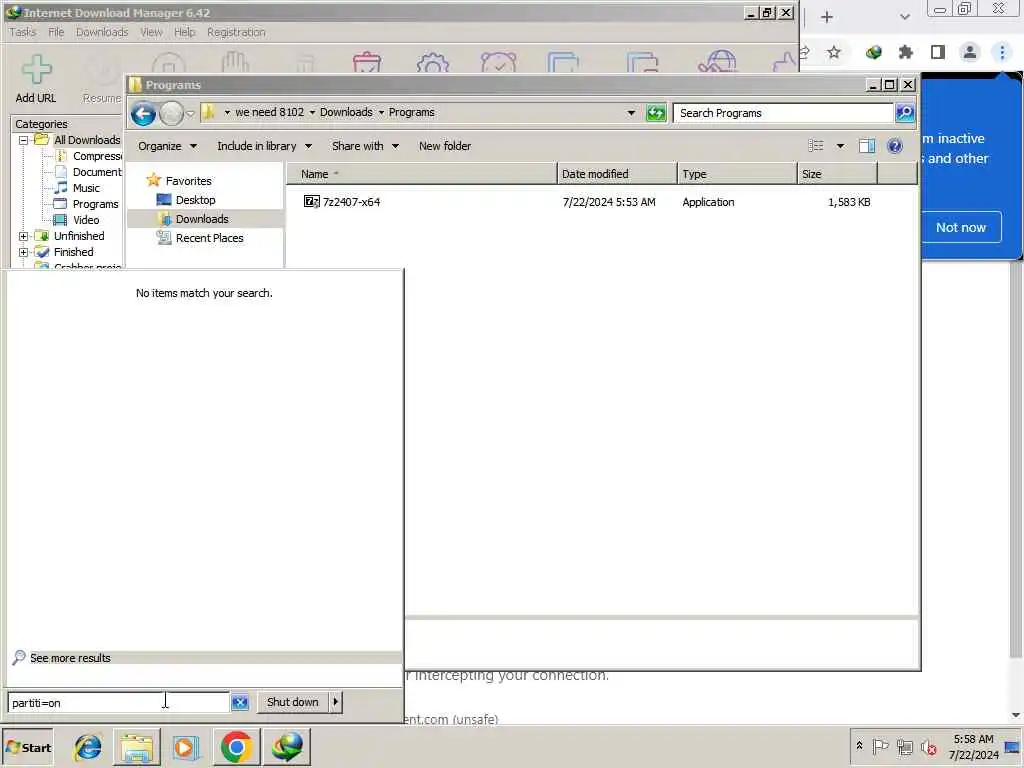Open the Help menu in IDM
The height and width of the screenshot is (768, 1024).
[x=184, y=32]
